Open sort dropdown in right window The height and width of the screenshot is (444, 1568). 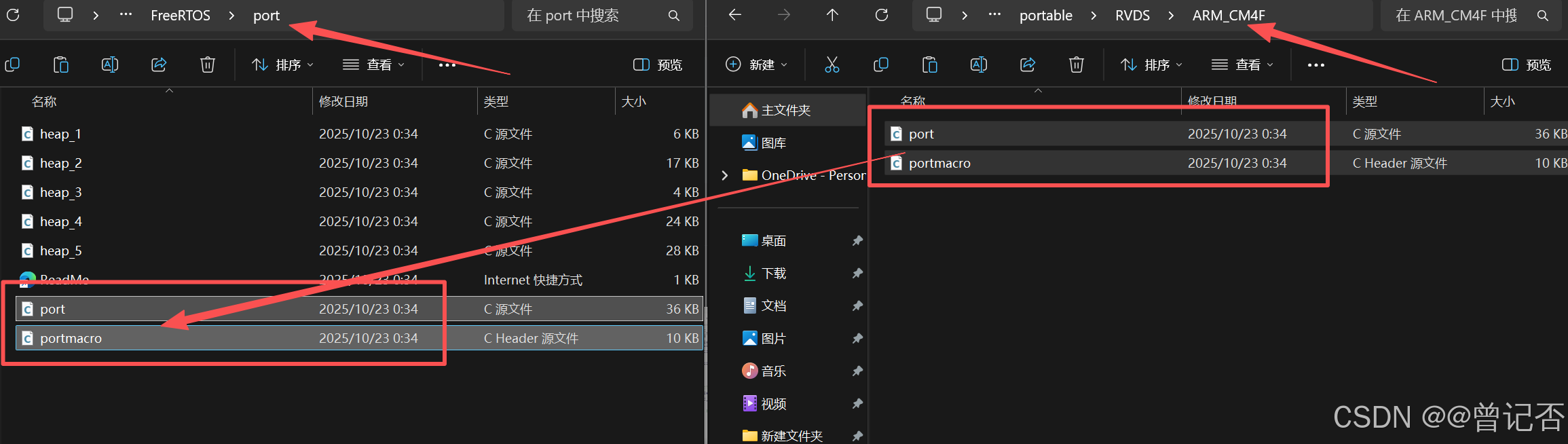tap(1151, 64)
